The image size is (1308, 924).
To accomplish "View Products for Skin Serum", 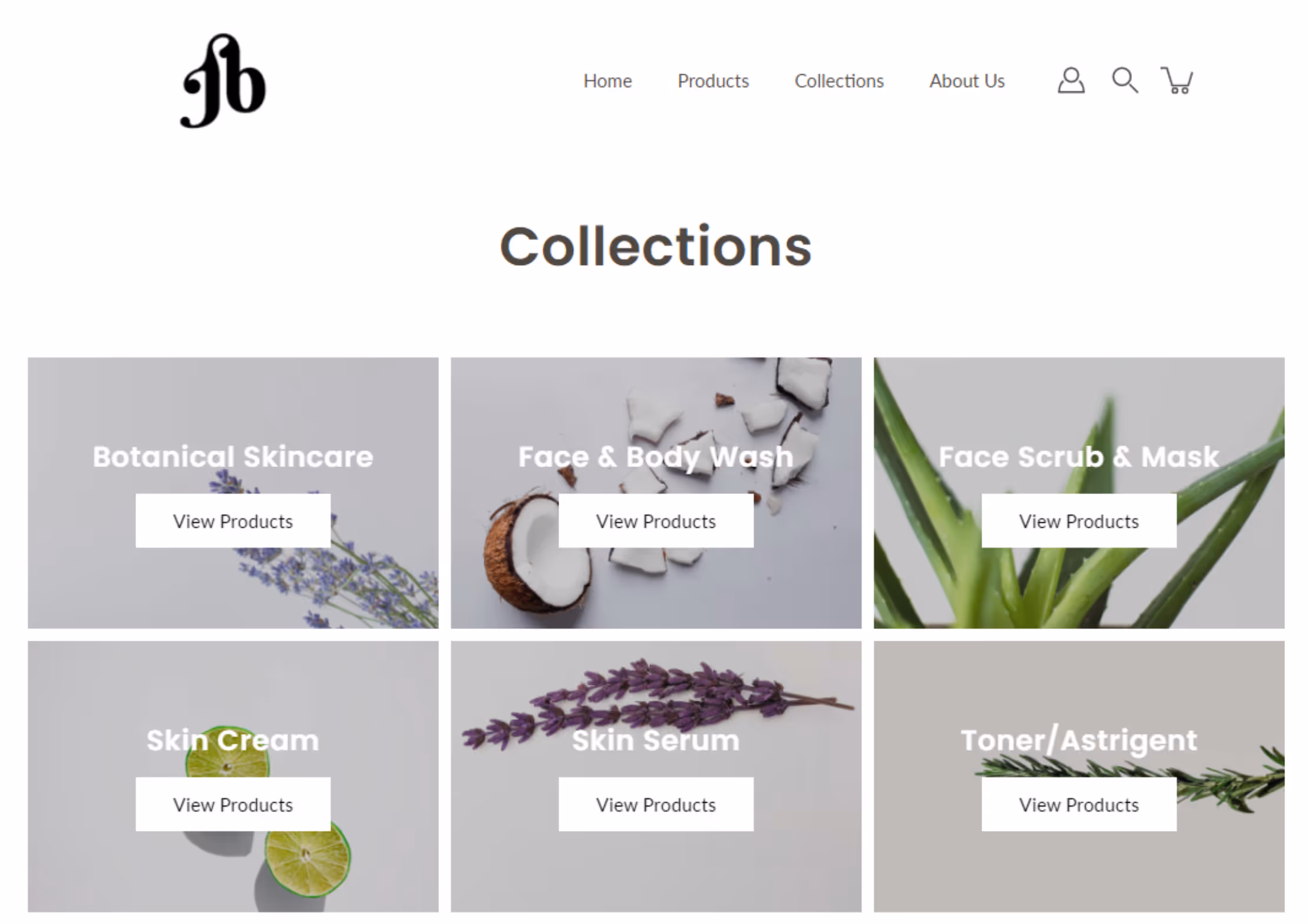I will coord(656,804).
